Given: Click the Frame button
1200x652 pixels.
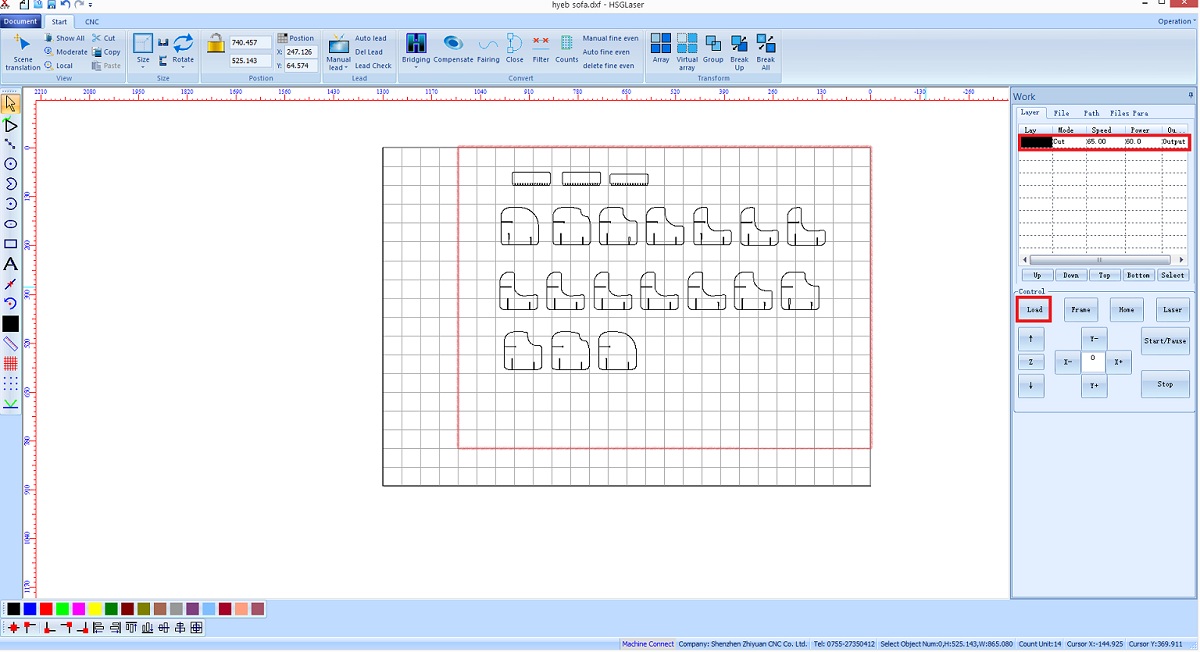Looking at the screenshot, I should (x=1081, y=310).
